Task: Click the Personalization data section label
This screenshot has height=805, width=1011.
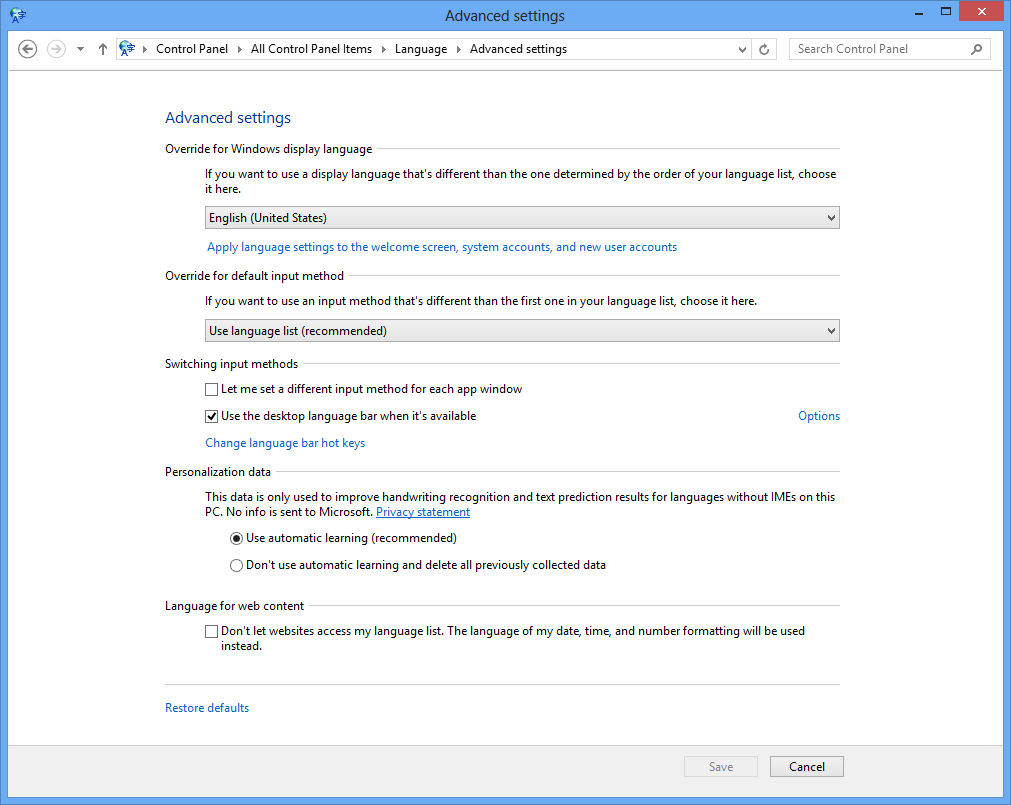Action: [218, 472]
